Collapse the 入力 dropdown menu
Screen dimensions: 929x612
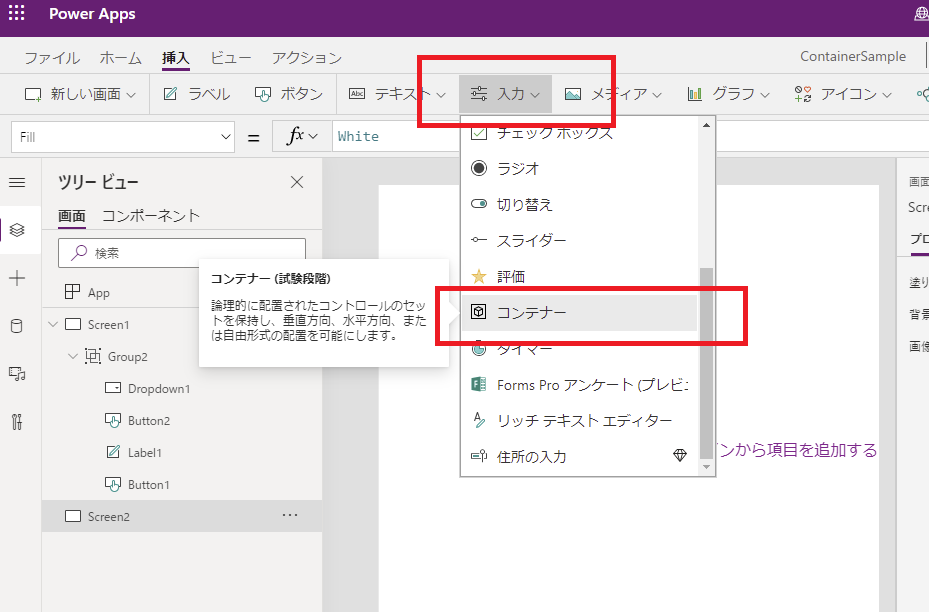click(505, 94)
